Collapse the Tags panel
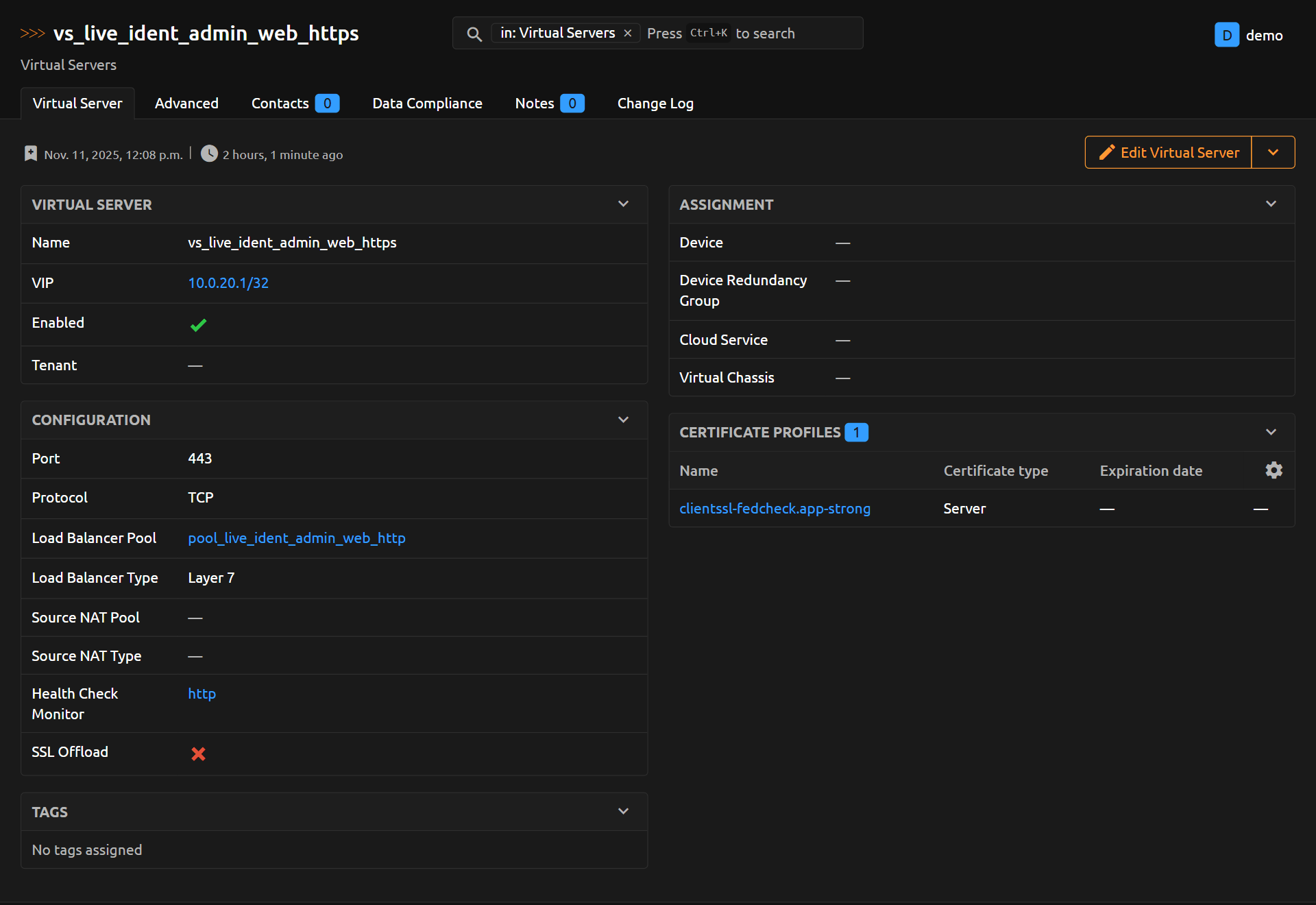This screenshot has width=1316, height=905. (x=623, y=812)
